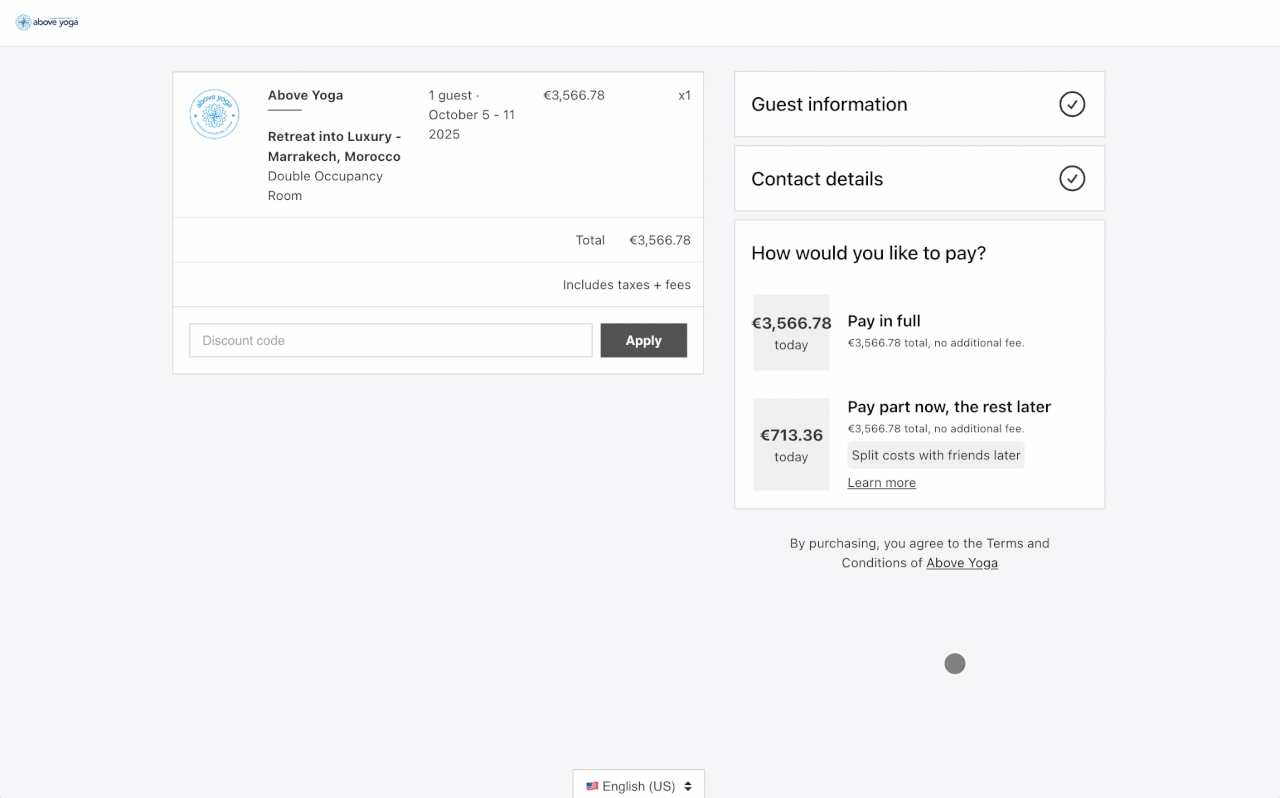Click the Split costs with friends later tag
1280x798 pixels.
pos(935,455)
